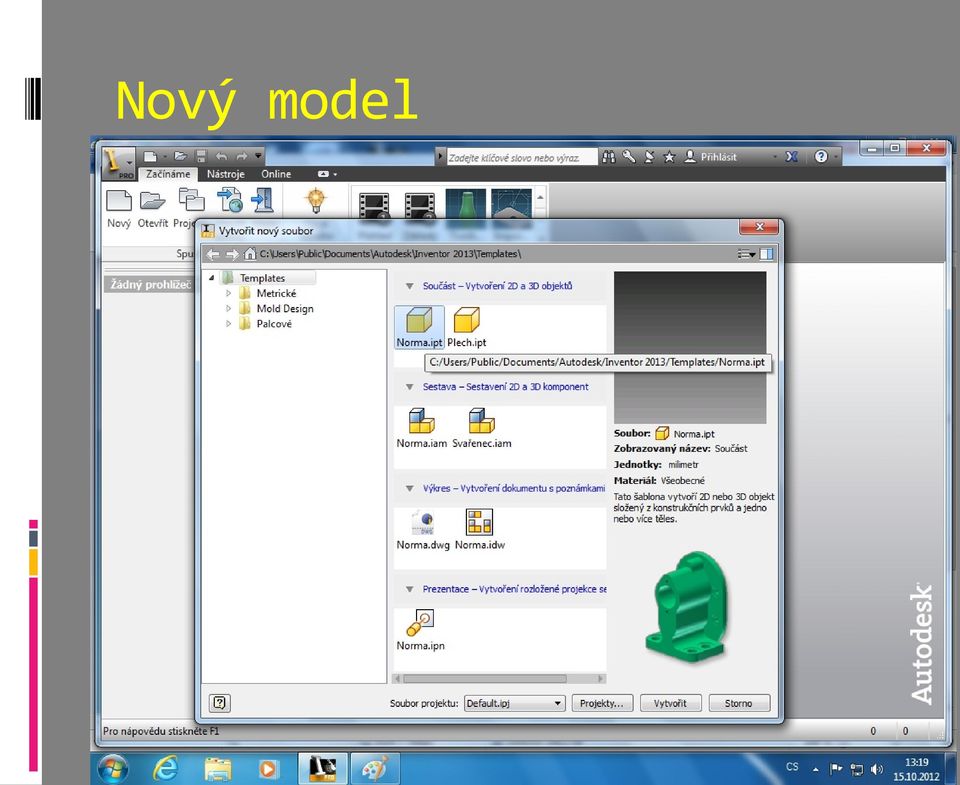The width and height of the screenshot is (960, 785).
Task: Click the Otevřít folder ribbon button
Action: coord(152,209)
